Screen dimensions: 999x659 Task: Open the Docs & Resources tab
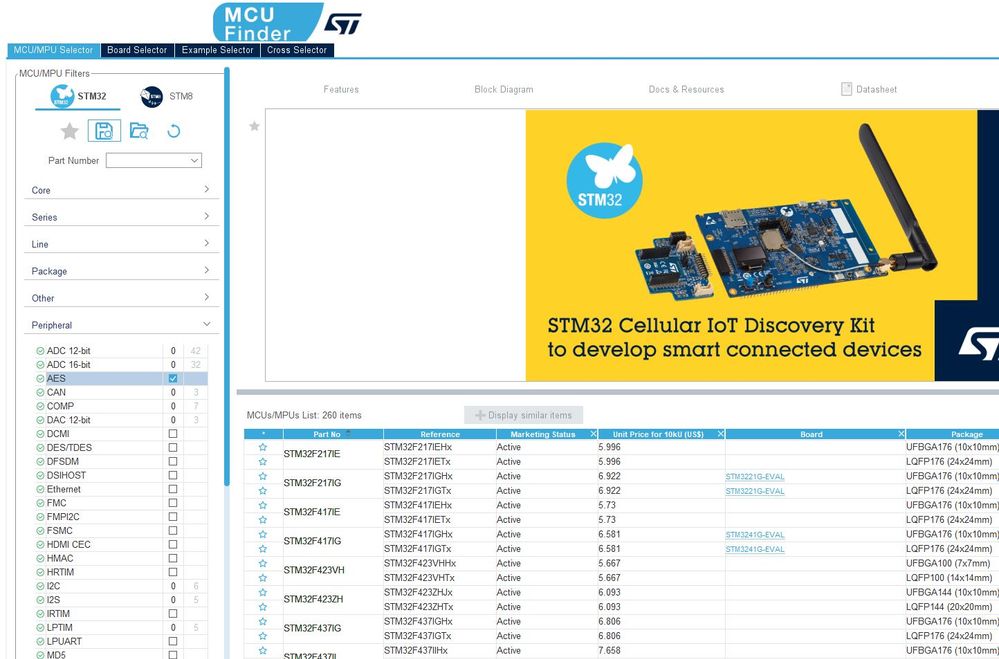686,89
